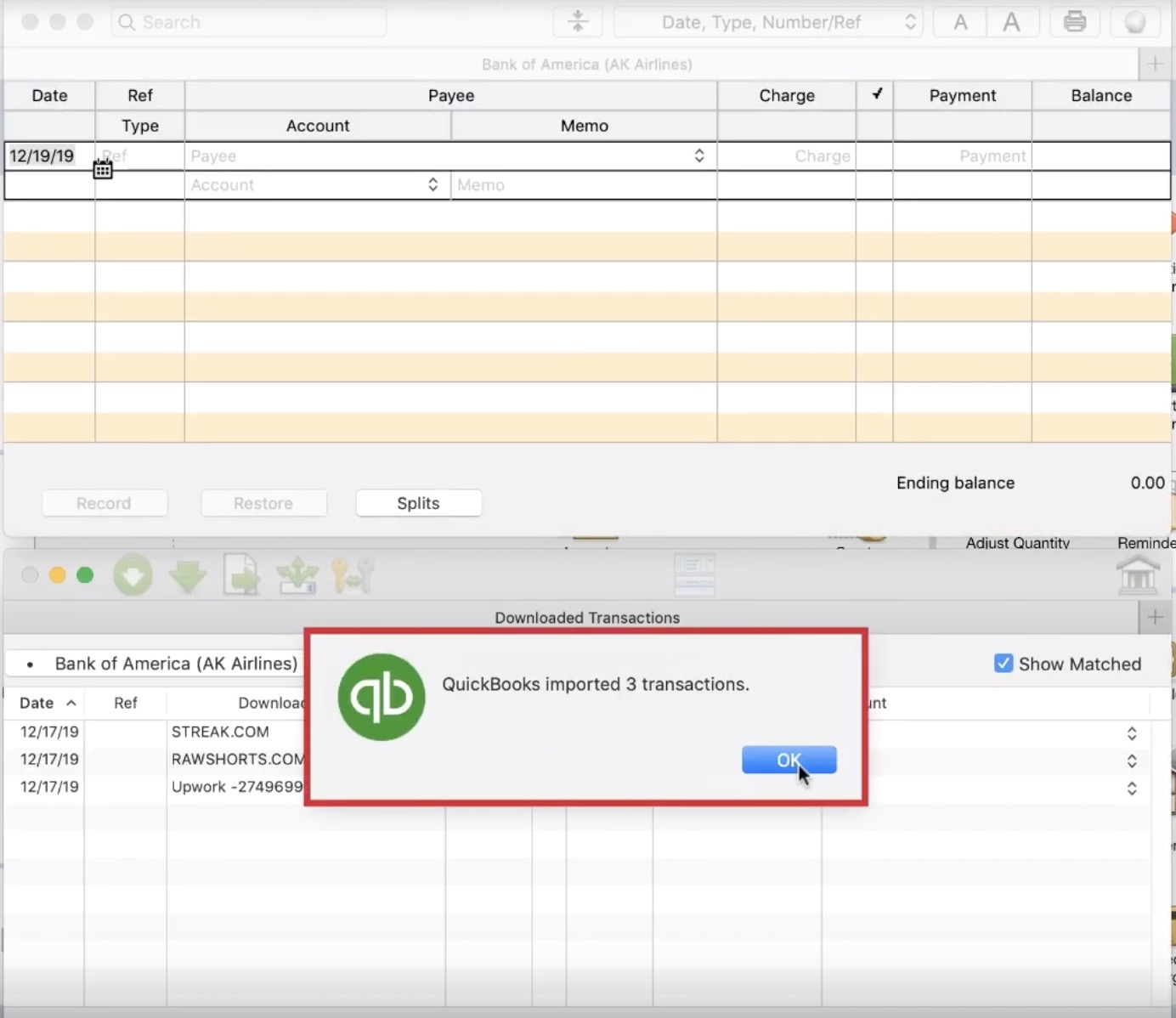Viewport: 1176px width, 1018px height.
Task: Click the Ref header in Downloaded Transactions
Action: coord(126,703)
